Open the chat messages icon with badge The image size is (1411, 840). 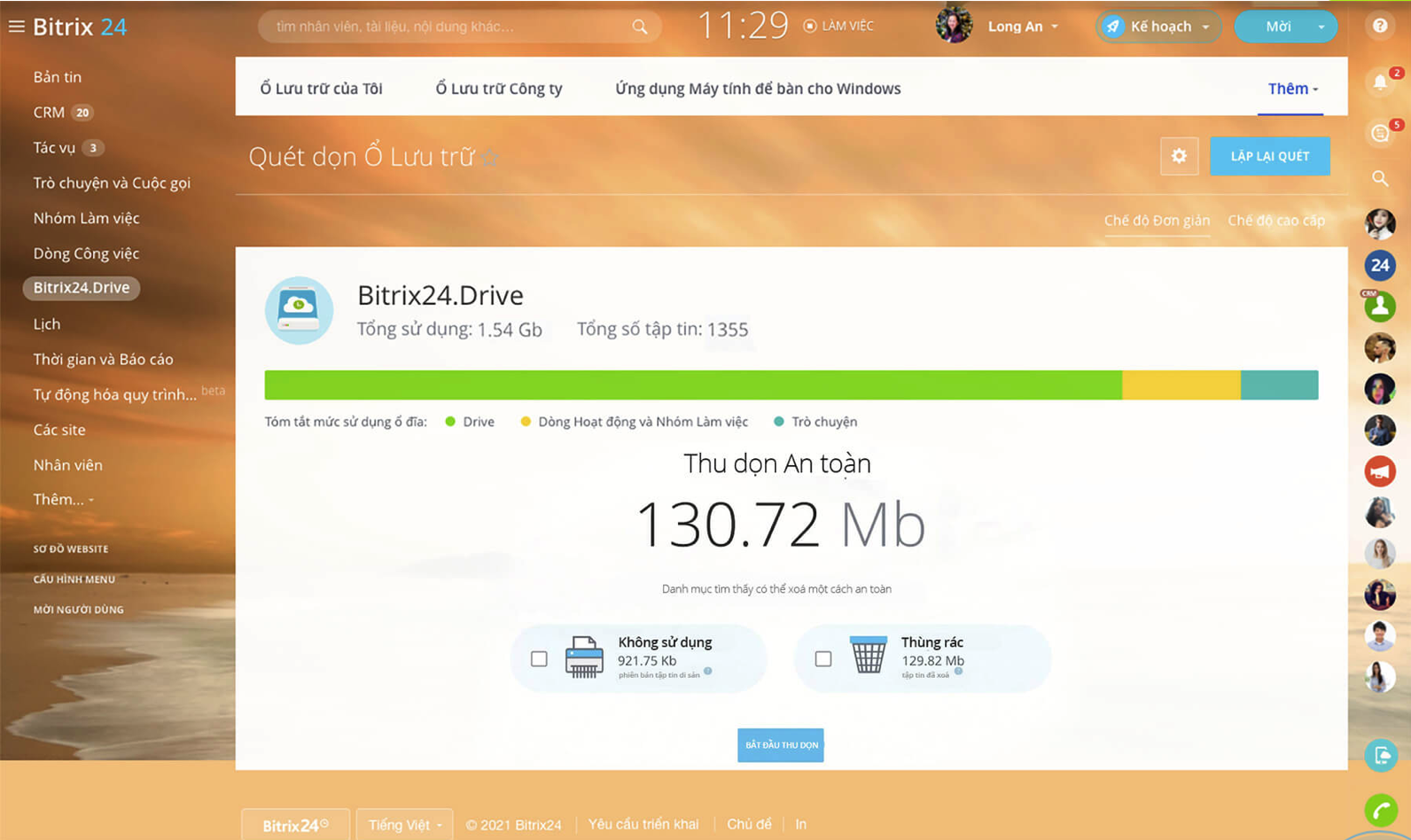pyautogui.click(x=1380, y=133)
